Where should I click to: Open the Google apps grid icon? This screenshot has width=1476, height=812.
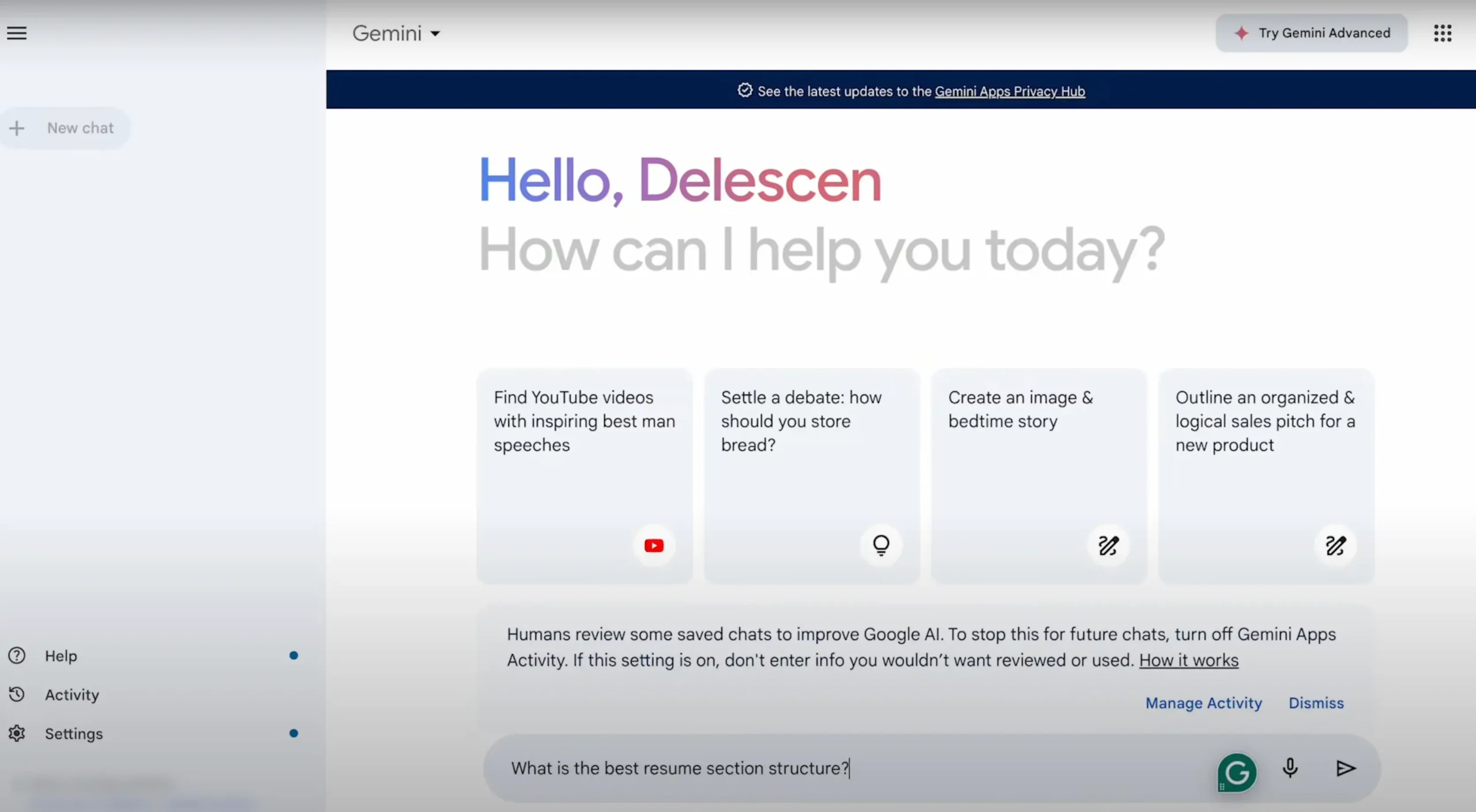[x=1443, y=33]
